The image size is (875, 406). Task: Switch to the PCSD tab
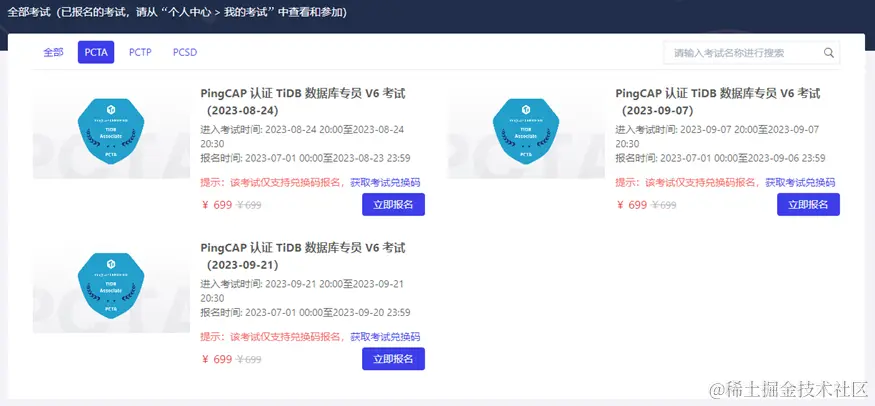click(185, 52)
